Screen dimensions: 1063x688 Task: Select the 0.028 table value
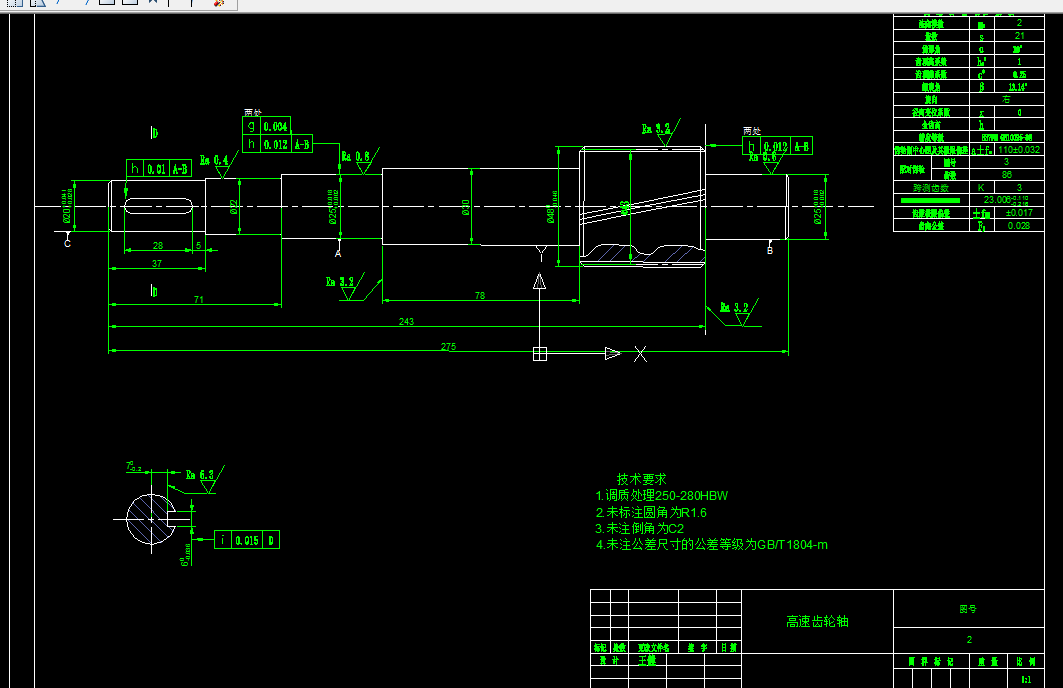[x=1019, y=226]
